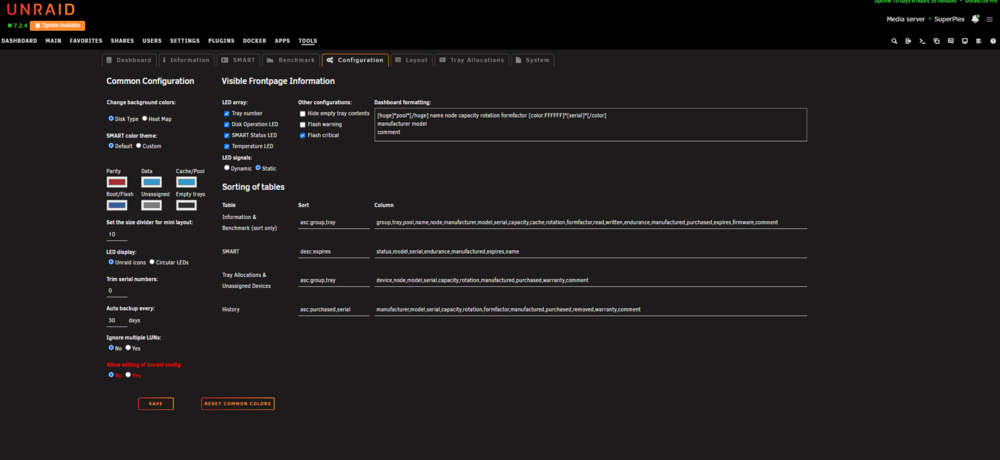Switch to the System tab
Screen dimensions: 1000x460
point(533,60)
